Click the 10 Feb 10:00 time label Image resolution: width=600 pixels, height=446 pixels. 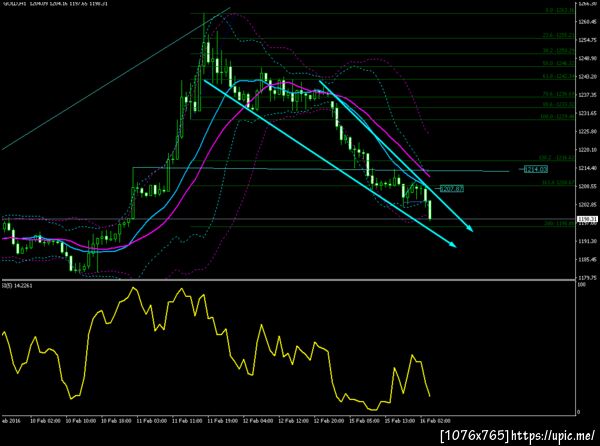point(81,421)
